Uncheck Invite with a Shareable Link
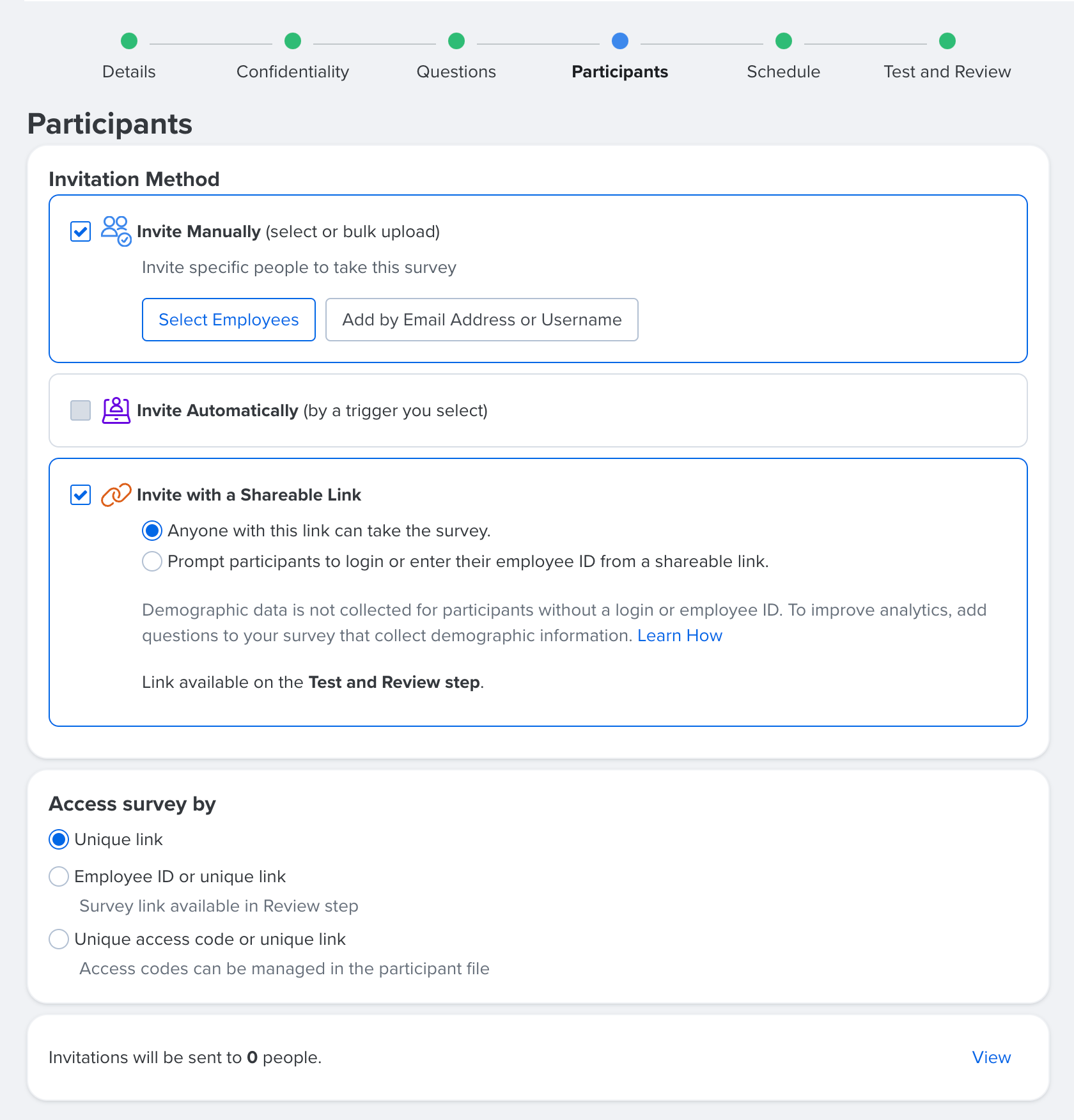This screenshot has height=1120, width=1074. (x=81, y=495)
